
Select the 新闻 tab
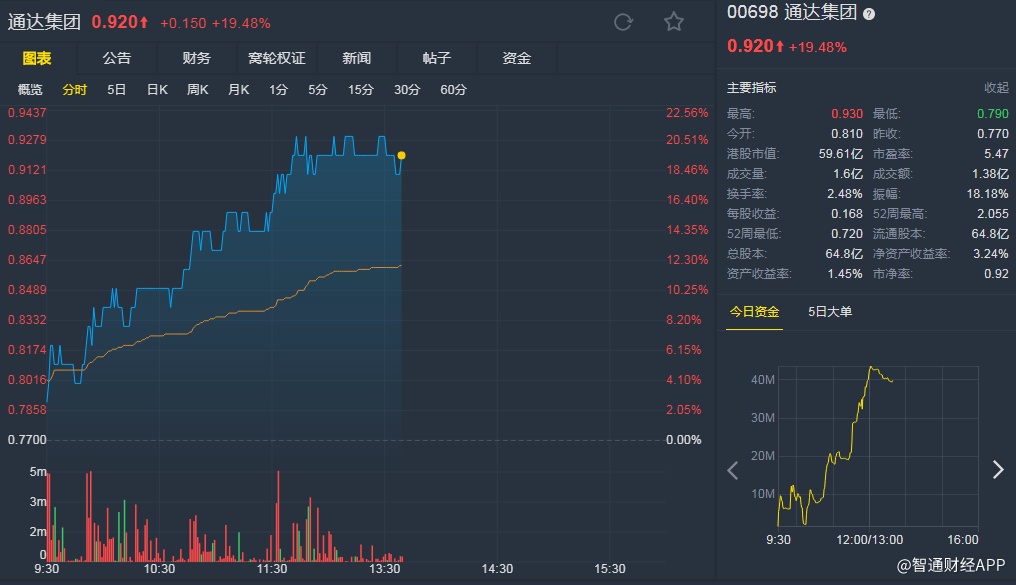click(357, 59)
